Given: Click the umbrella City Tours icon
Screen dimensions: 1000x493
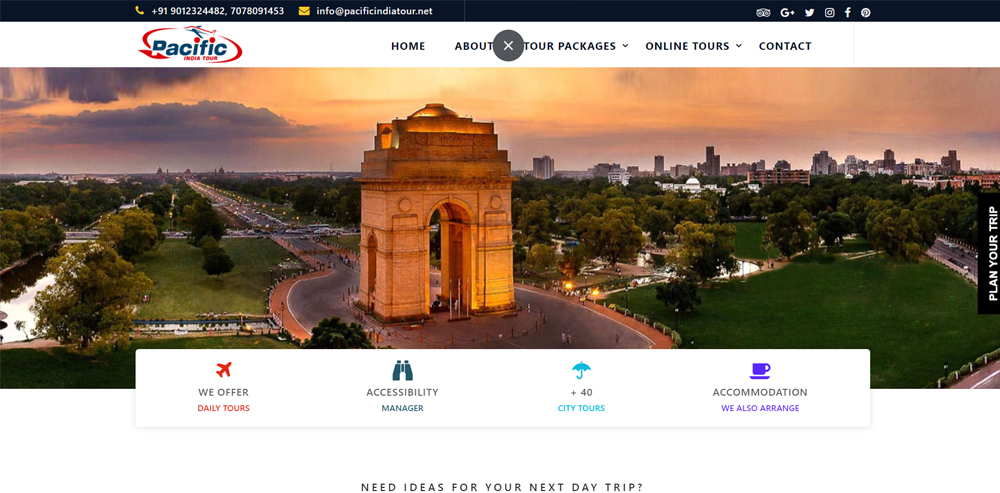Looking at the screenshot, I should pyautogui.click(x=581, y=370).
